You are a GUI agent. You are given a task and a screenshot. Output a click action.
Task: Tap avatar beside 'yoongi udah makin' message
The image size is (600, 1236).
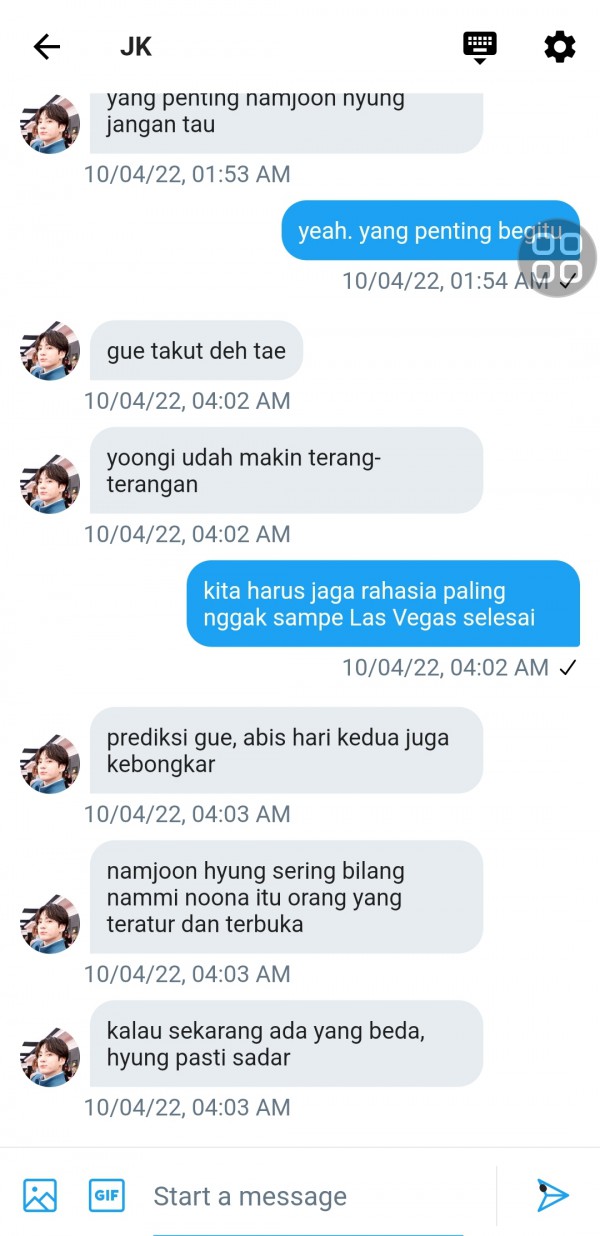coord(50,484)
